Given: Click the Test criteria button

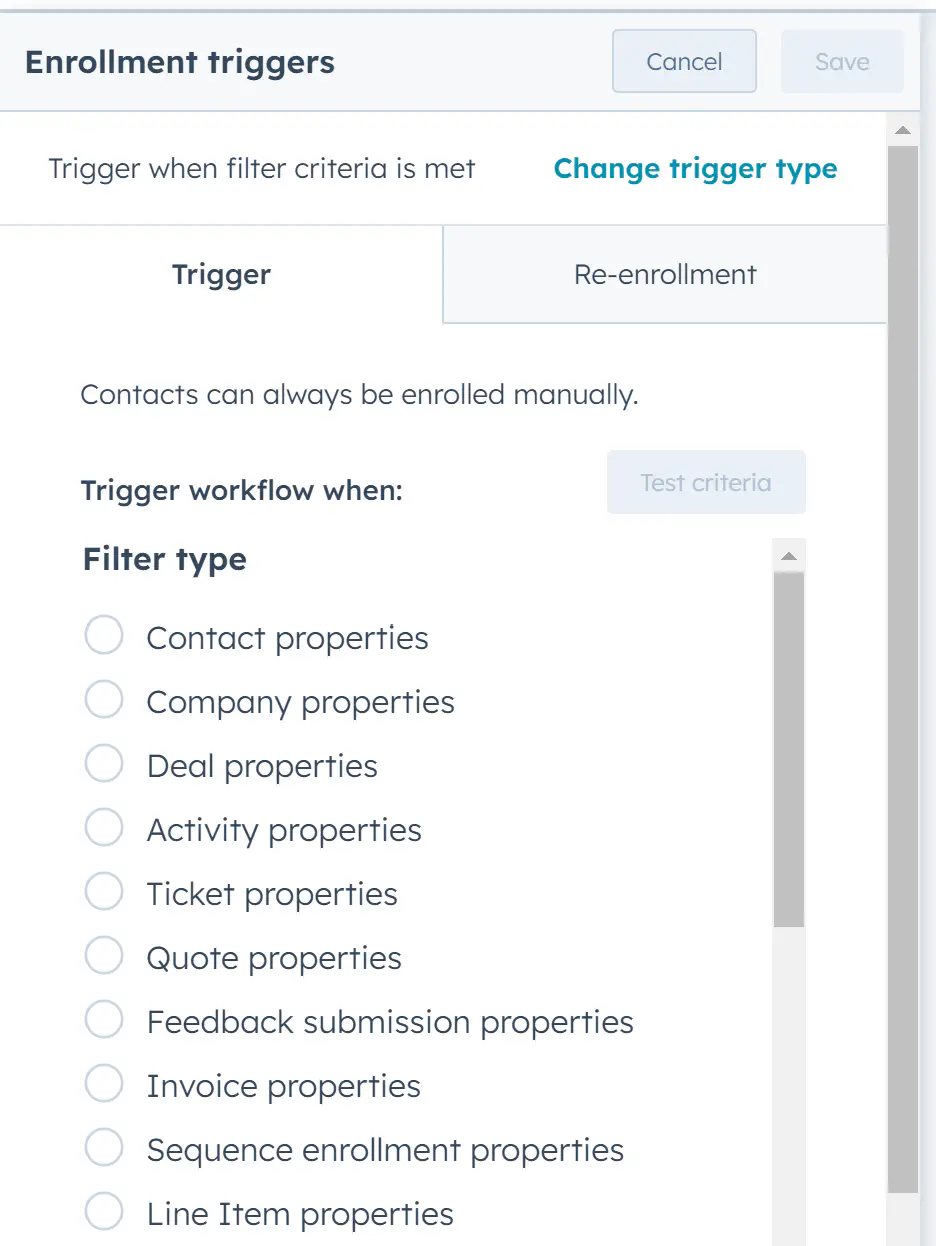Looking at the screenshot, I should pyautogui.click(x=706, y=482).
